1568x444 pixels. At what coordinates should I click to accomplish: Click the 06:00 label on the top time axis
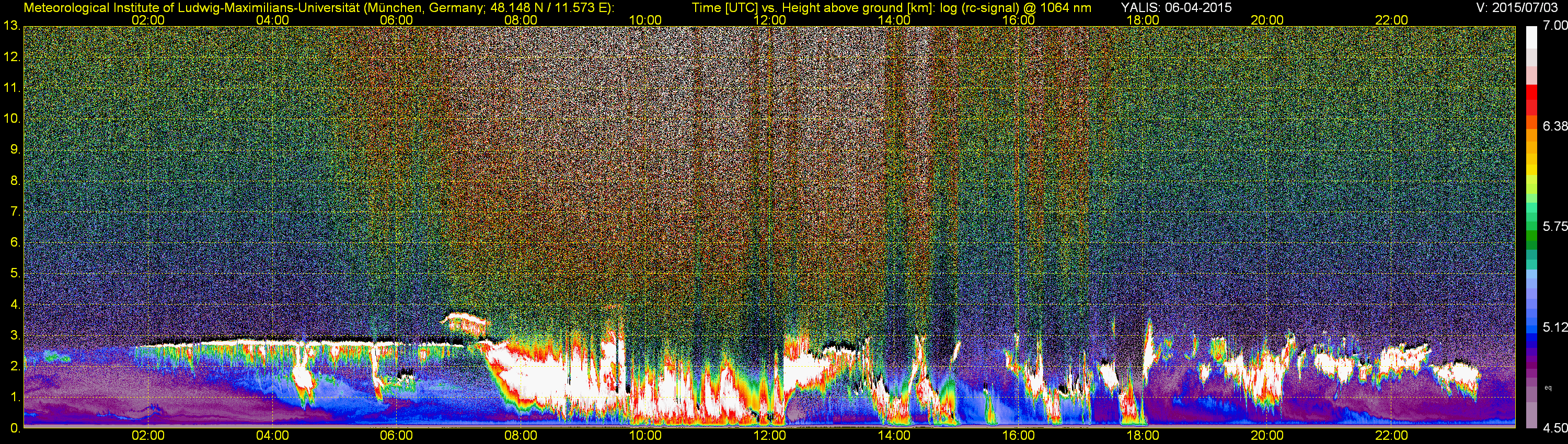click(x=396, y=20)
